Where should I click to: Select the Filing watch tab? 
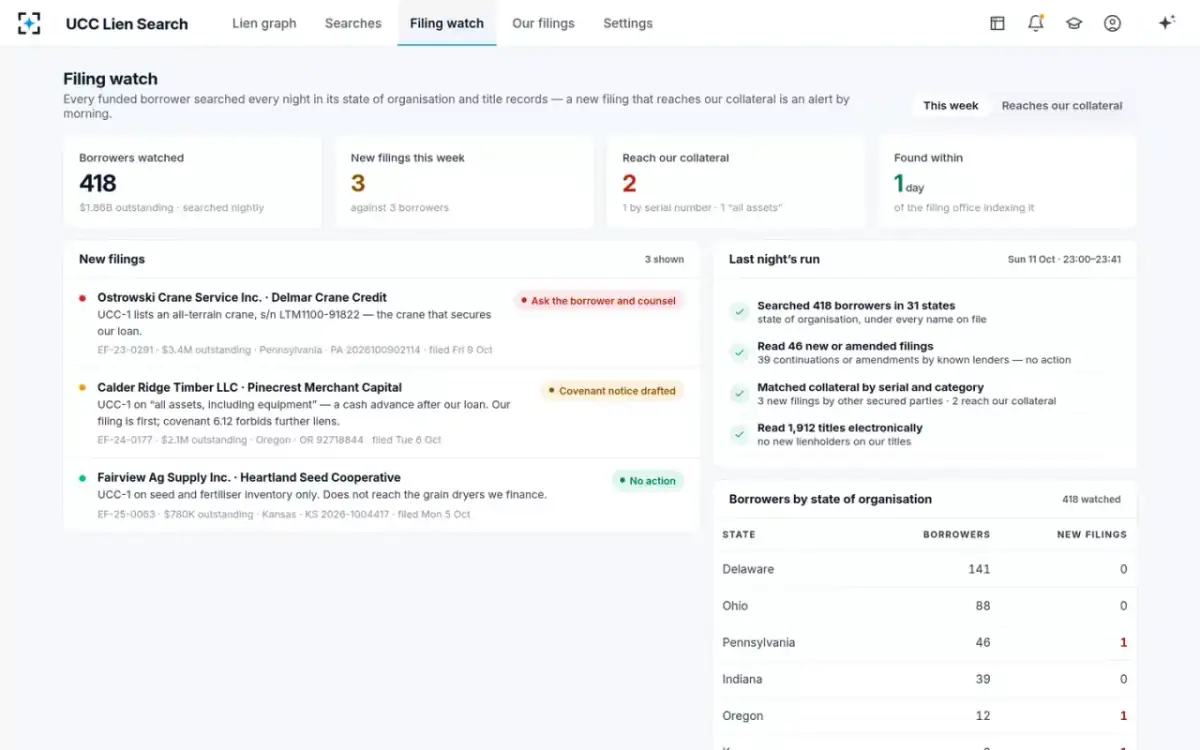tap(447, 23)
